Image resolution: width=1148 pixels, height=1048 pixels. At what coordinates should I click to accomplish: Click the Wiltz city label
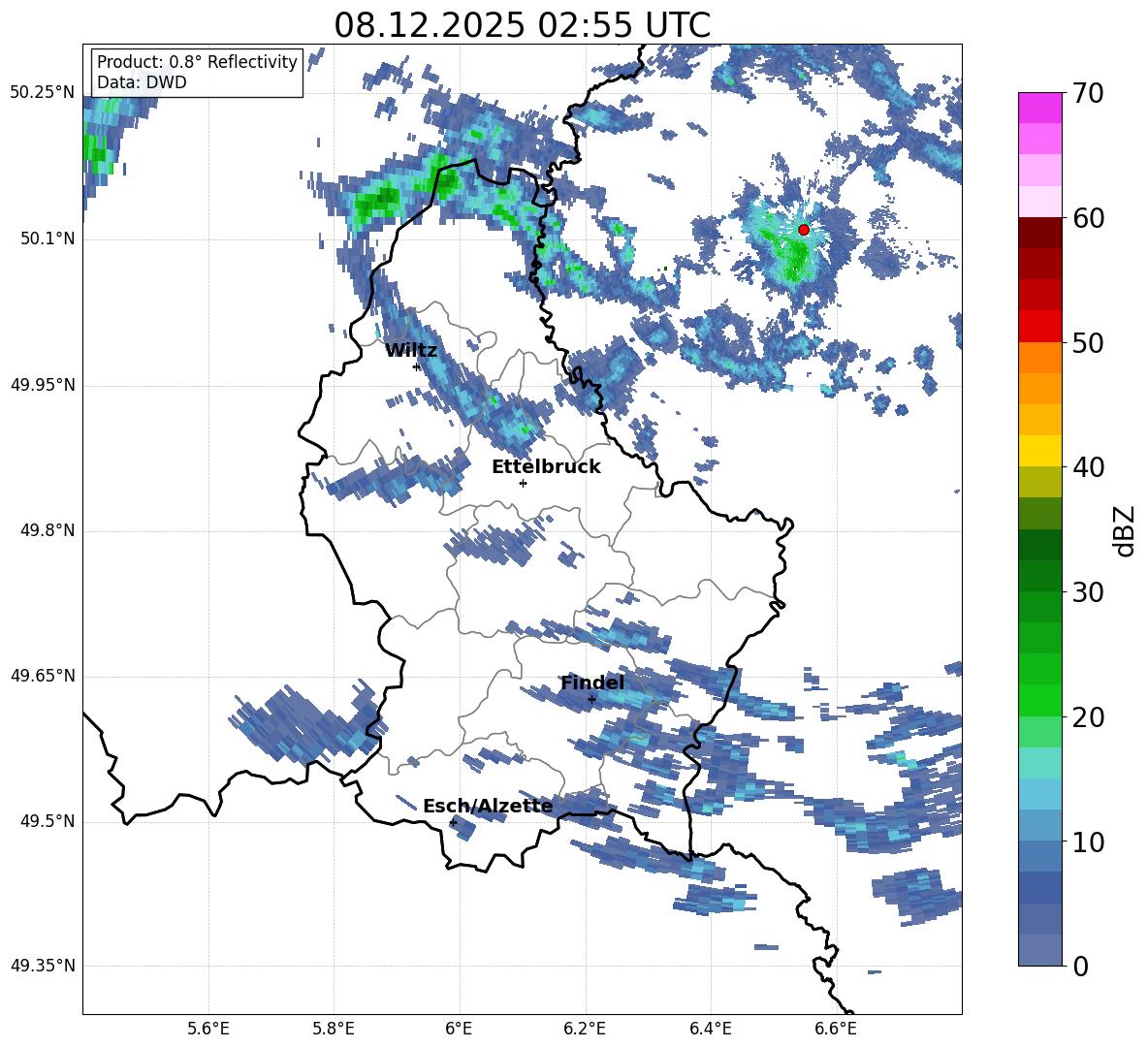point(411,351)
